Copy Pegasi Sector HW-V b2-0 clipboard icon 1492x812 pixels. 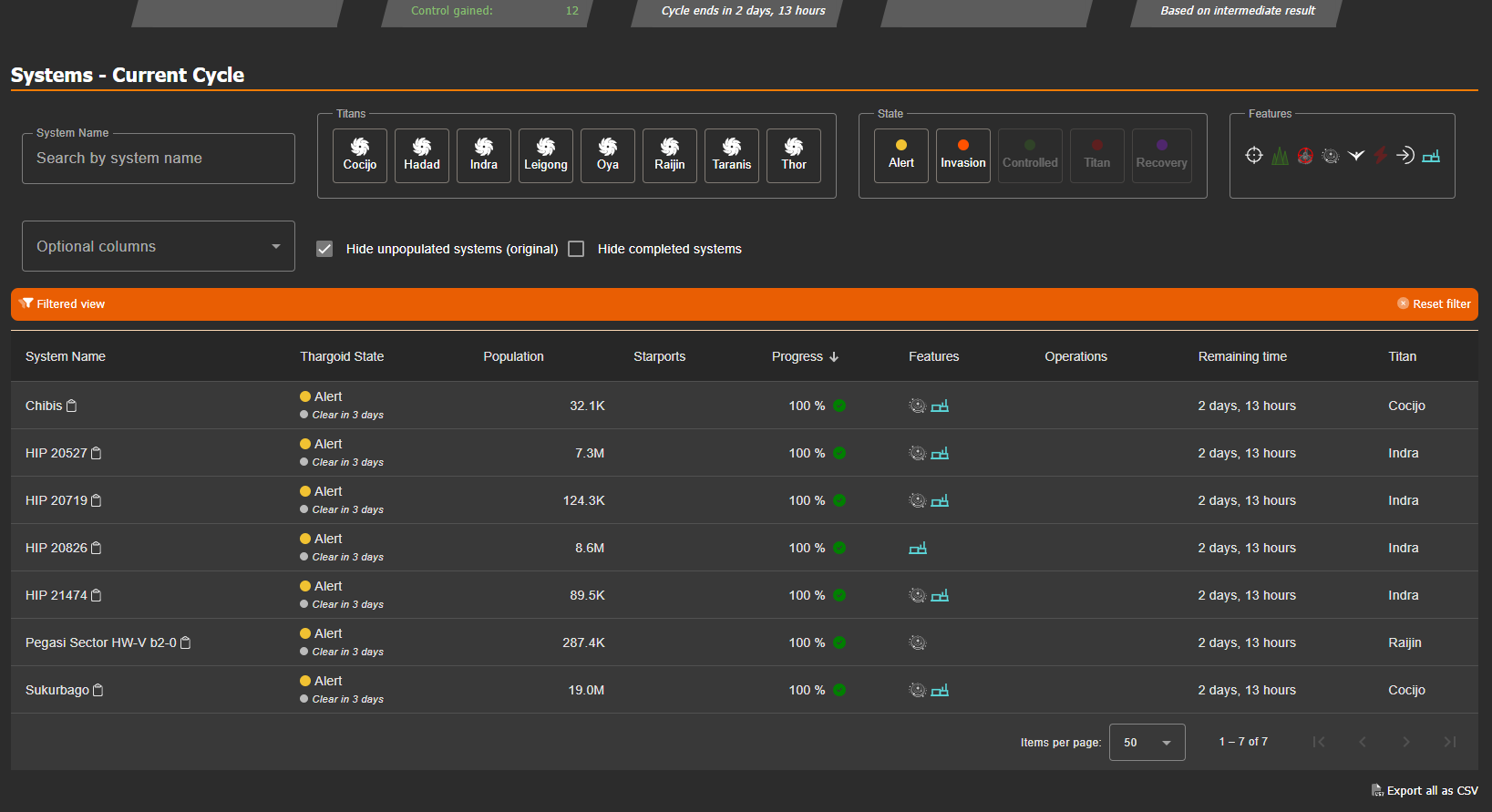[186, 642]
